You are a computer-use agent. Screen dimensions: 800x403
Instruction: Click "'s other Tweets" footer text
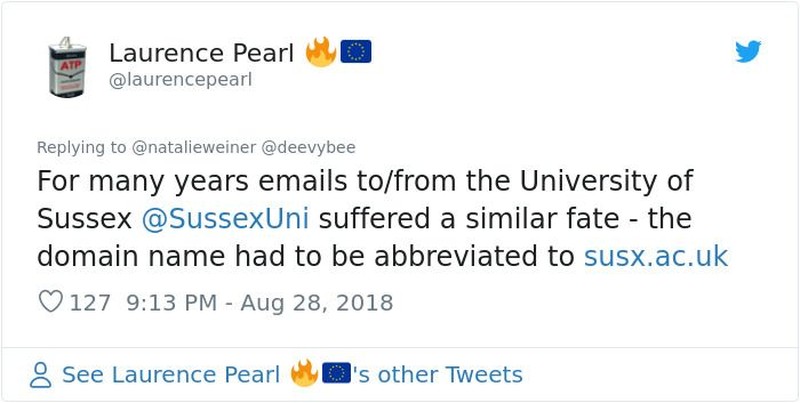coord(437,375)
